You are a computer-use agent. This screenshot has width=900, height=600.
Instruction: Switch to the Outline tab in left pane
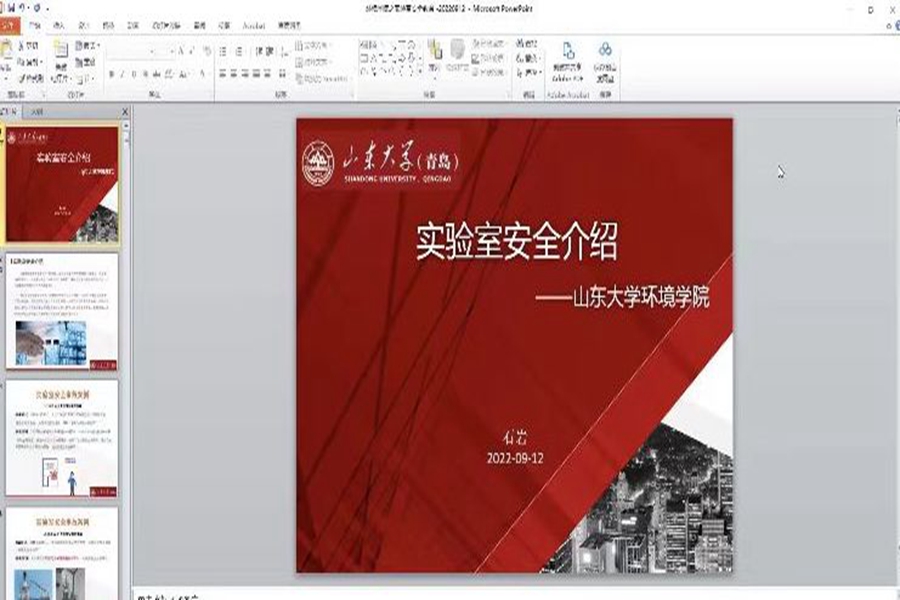click(37, 111)
